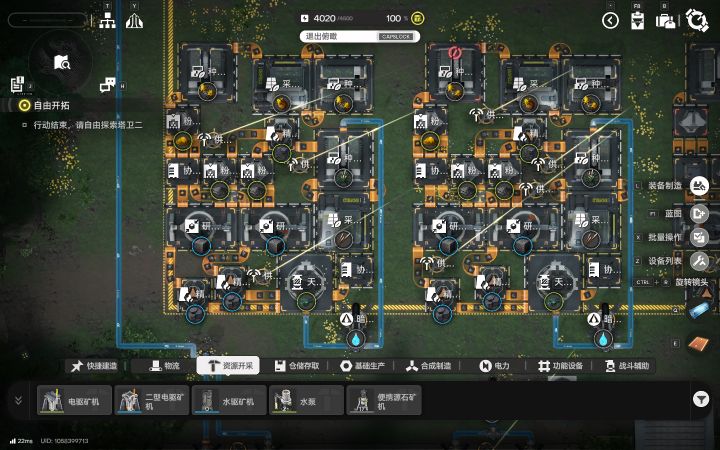Open the building filter funnel icon
This screenshot has width=720, height=450.
click(701, 399)
